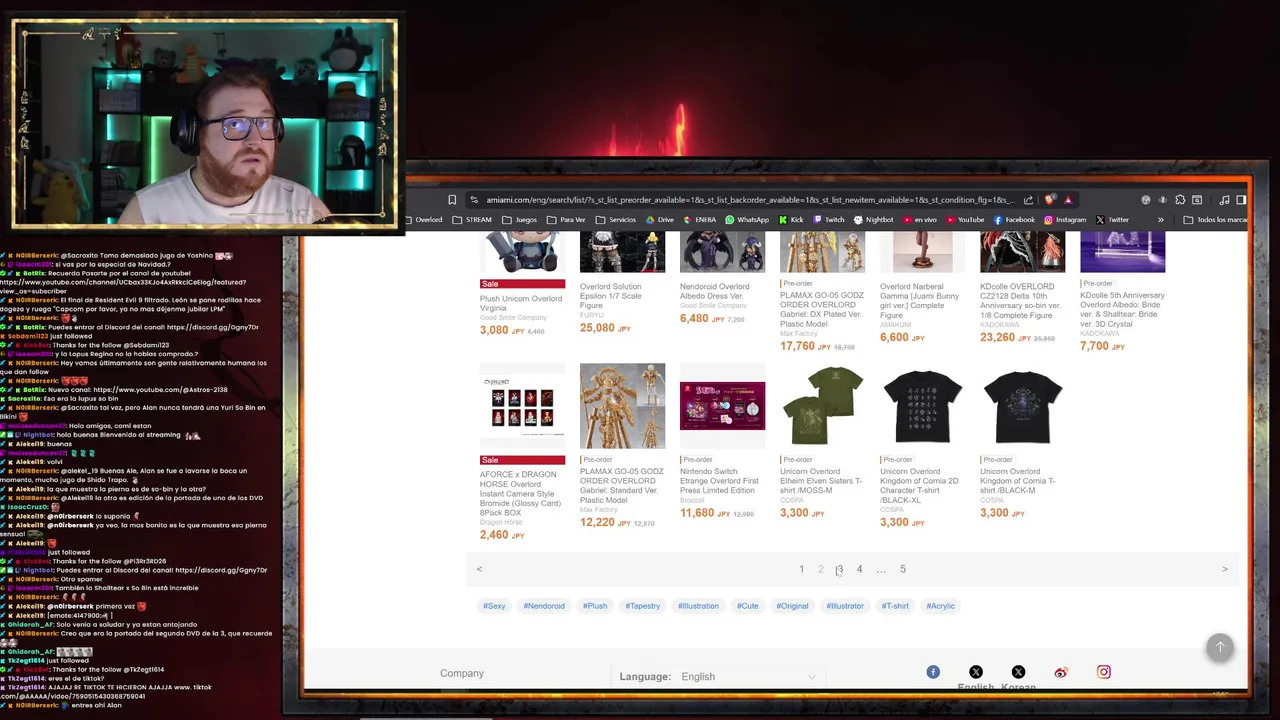Open the Language English dropdown

[748, 677]
